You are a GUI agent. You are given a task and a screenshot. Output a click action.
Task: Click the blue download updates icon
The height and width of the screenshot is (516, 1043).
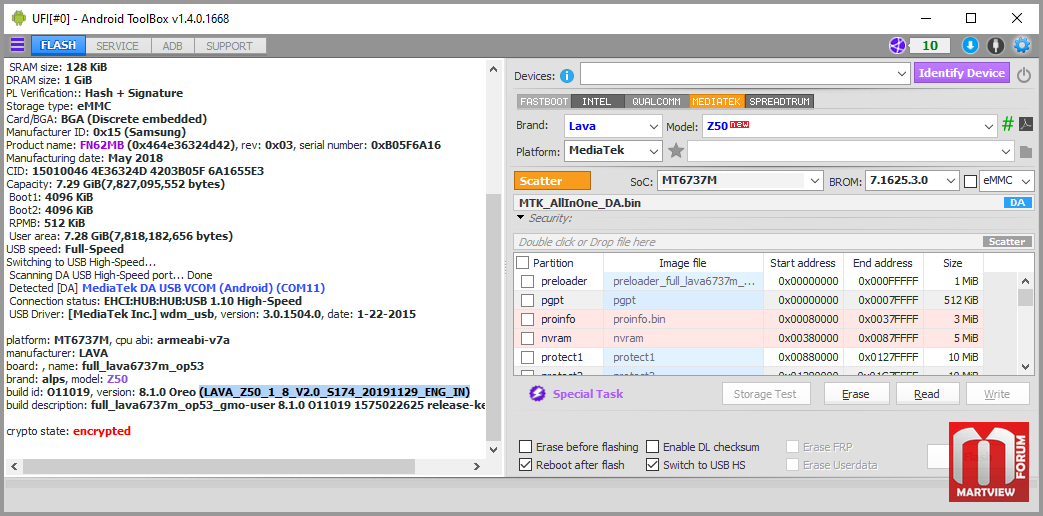970,45
